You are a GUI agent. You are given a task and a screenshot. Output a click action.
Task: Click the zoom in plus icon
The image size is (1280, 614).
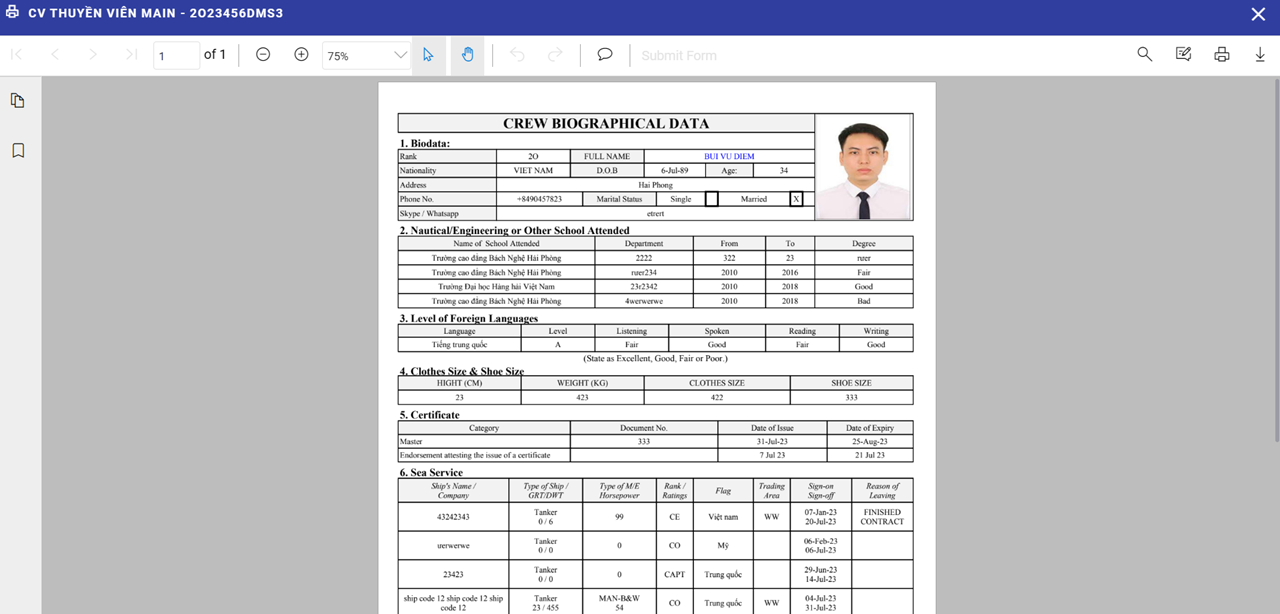click(301, 55)
